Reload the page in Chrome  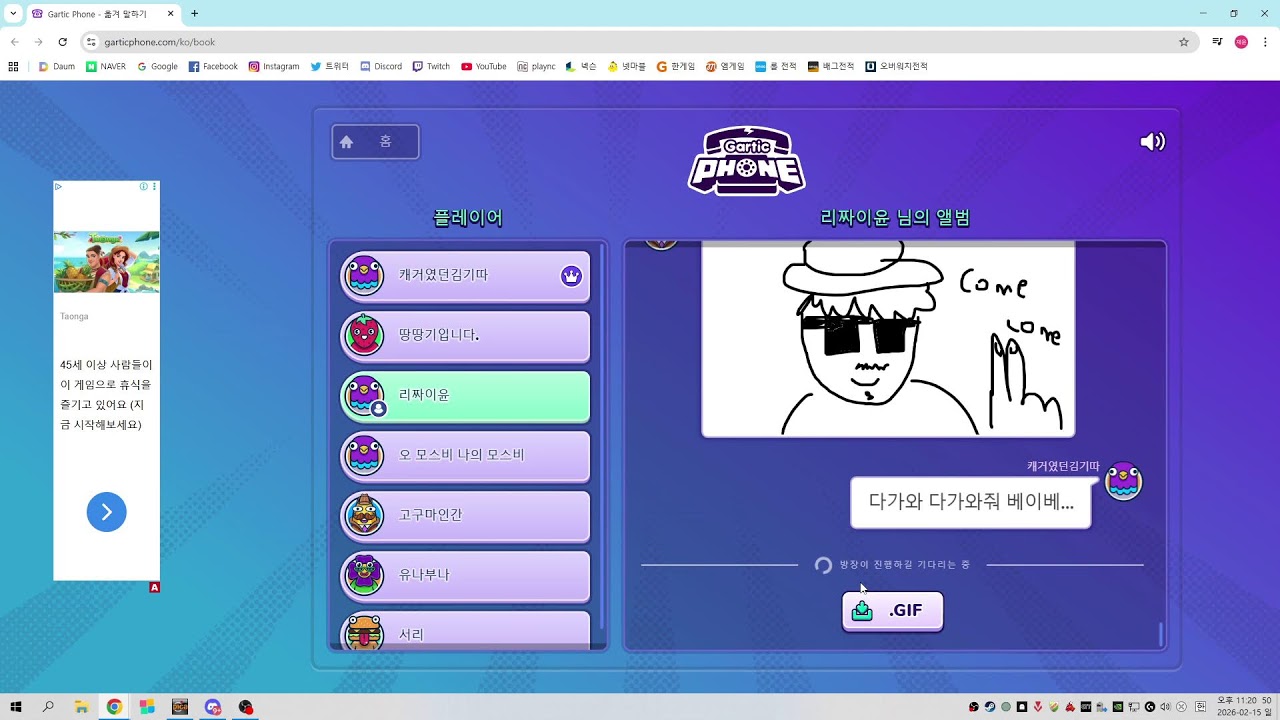coord(62,42)
